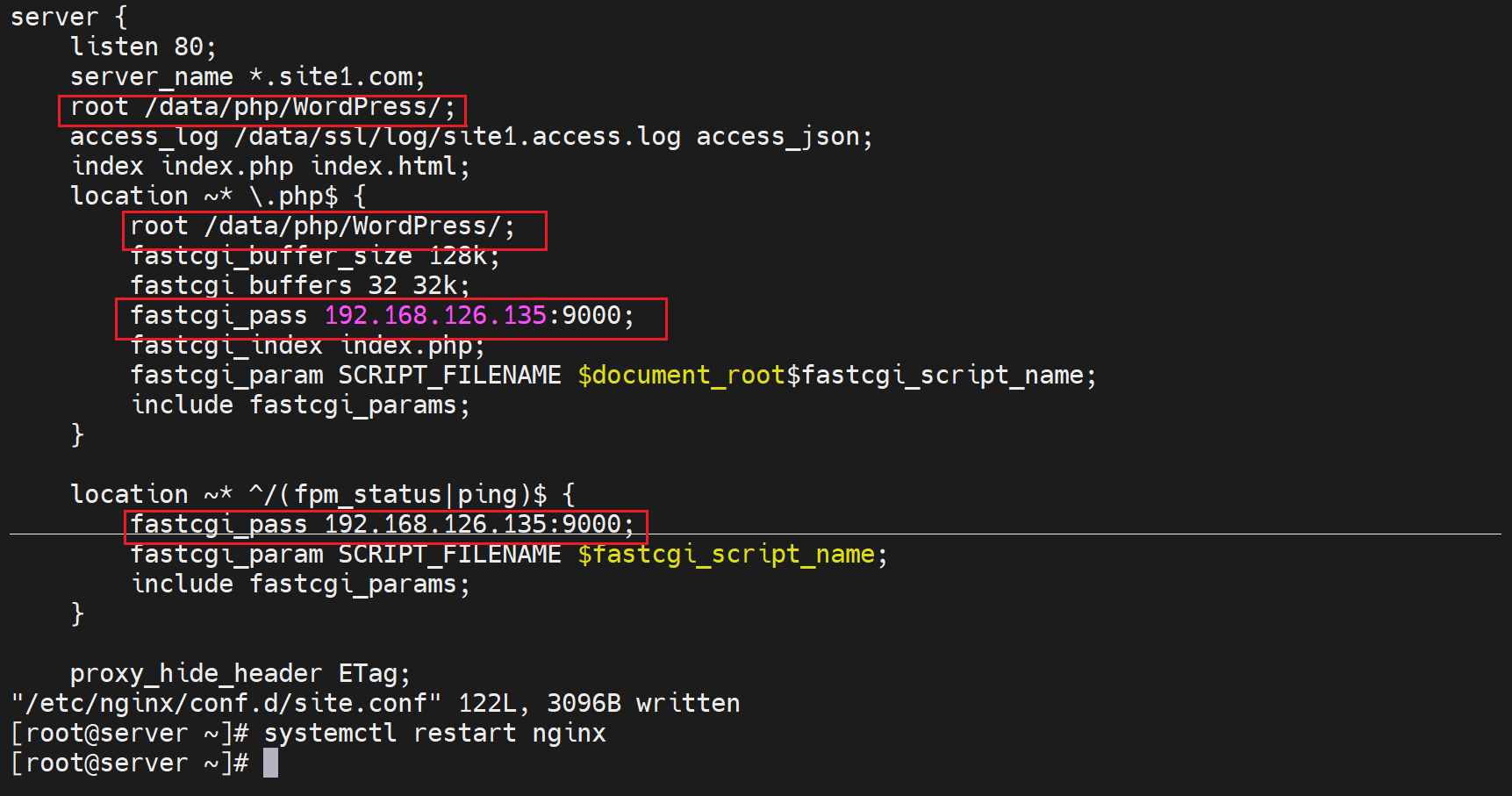Viewport: 1512px width, 796px height.
Task: Click the "proxy_hide_header ETag;" directive
Action: click(x=240, y=673)
